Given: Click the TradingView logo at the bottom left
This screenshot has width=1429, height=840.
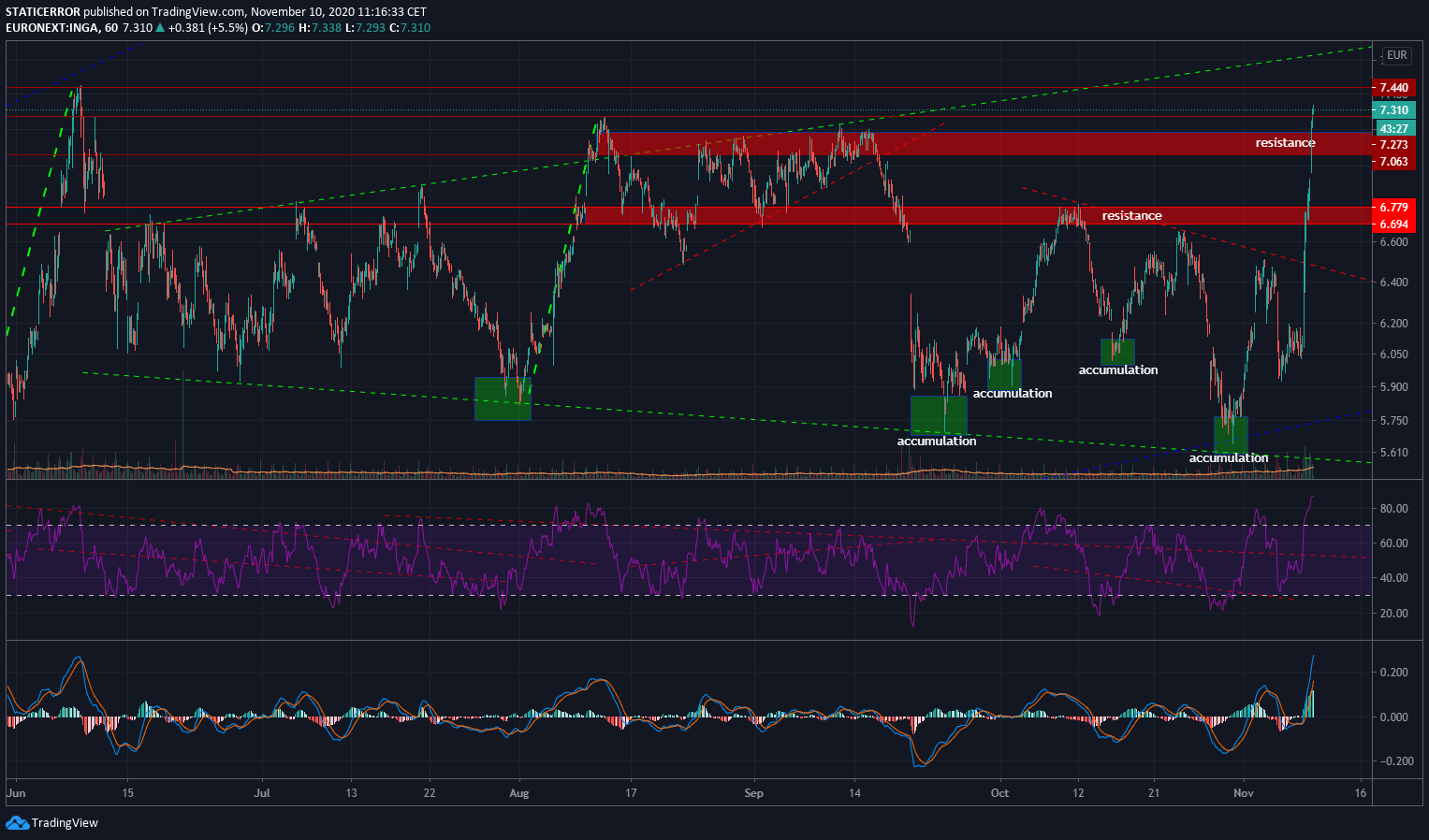Looking at the screenshot, I should click(51, 823).
